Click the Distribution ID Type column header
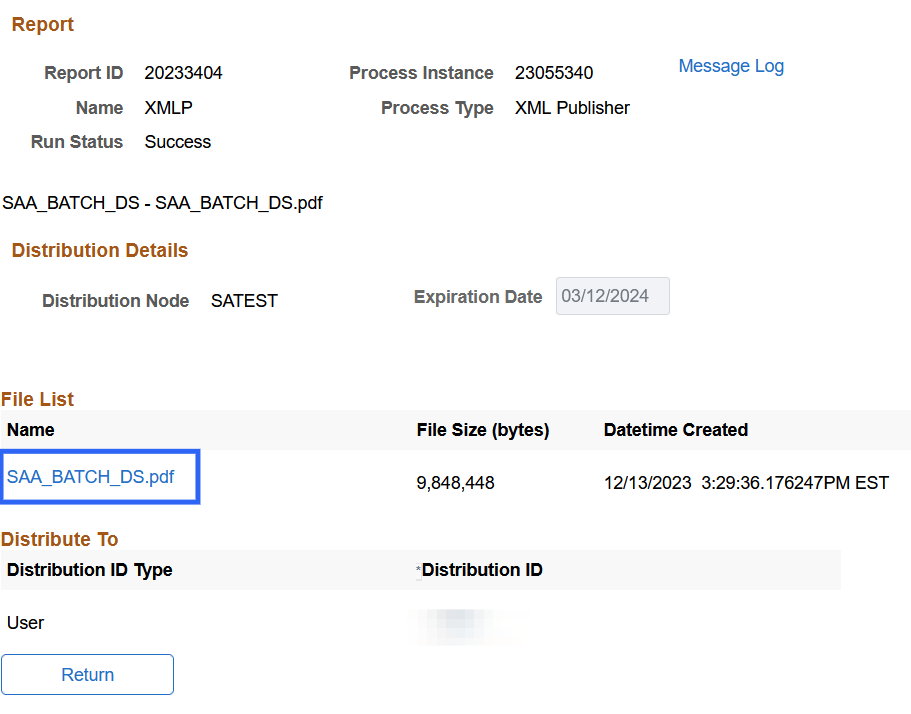Image resolution: width=911 pixels, height=714 pixels. (90, 570)
